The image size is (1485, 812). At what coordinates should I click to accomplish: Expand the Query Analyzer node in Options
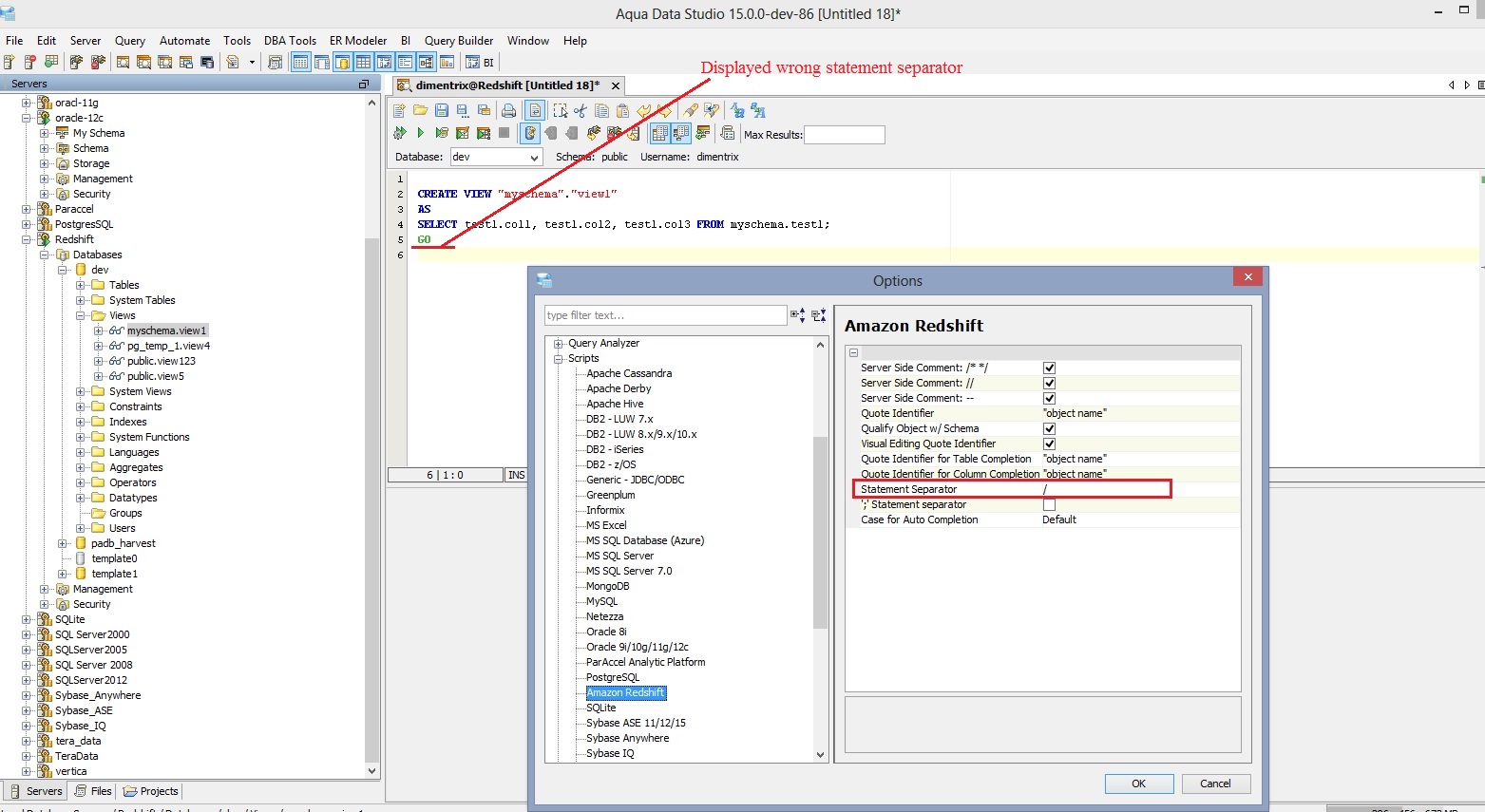click(560, 343)
